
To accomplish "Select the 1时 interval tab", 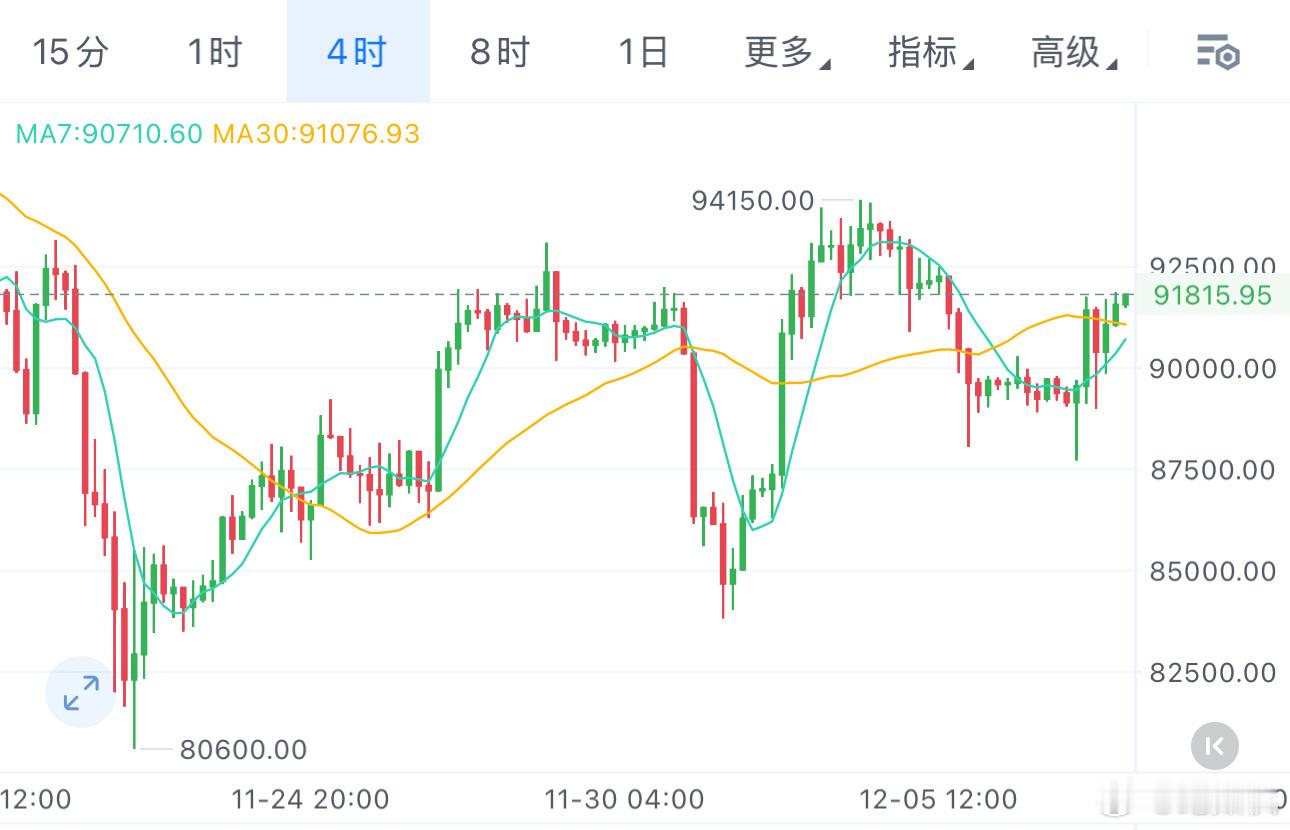I will (x=213, y=54).
